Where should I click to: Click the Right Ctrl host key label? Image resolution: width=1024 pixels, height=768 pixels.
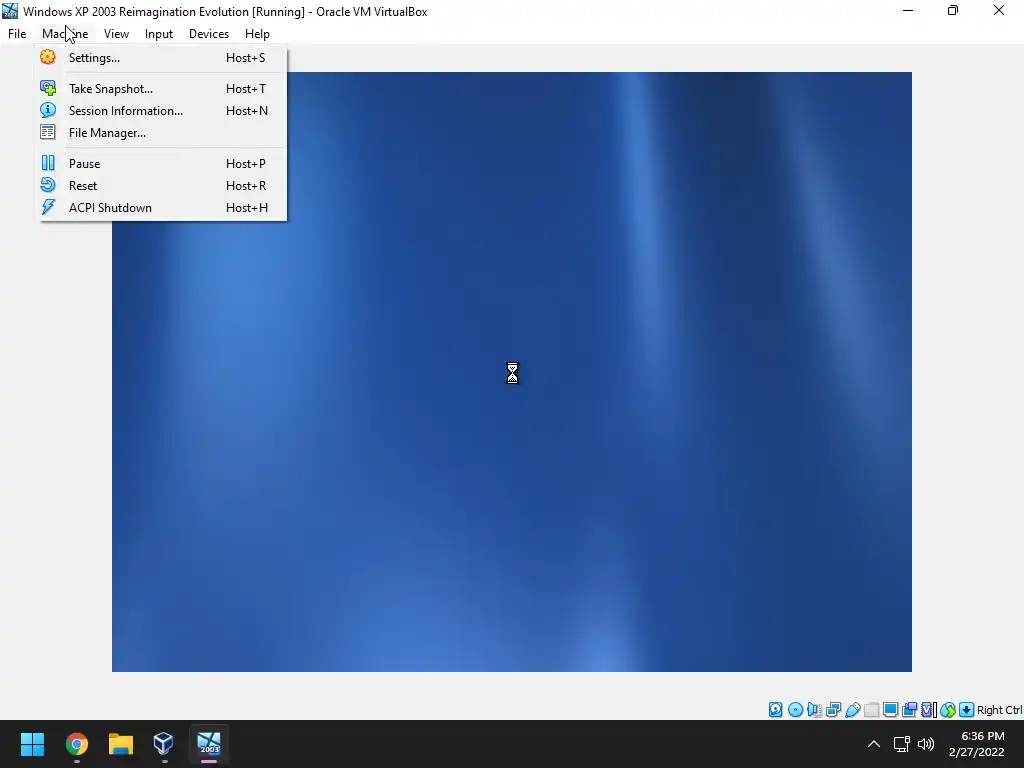click(x=999, y=710)
